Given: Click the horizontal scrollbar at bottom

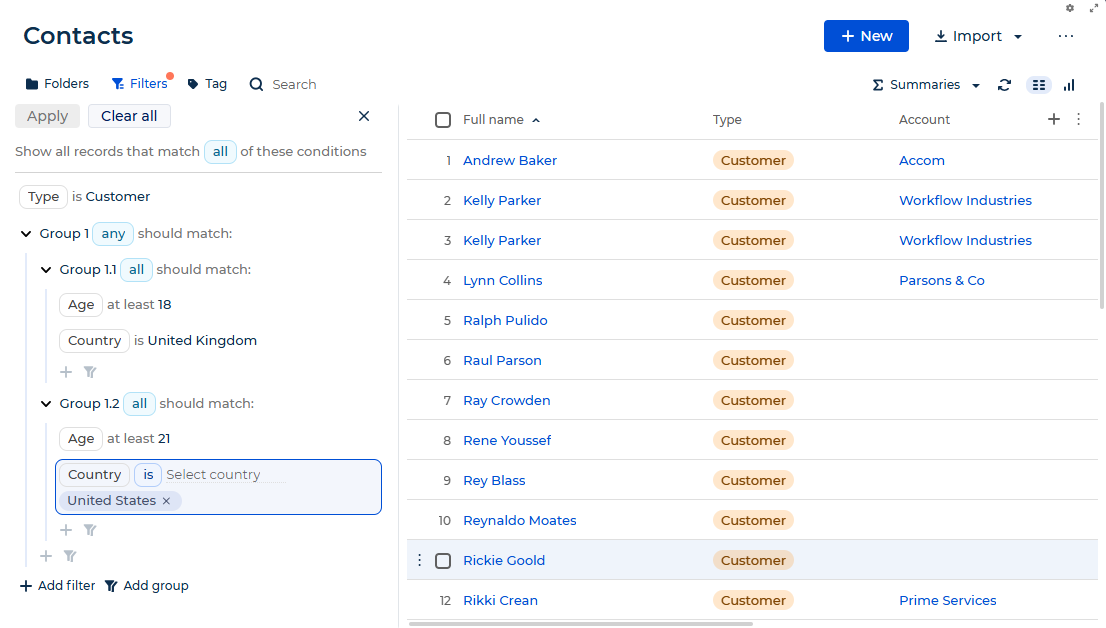Looking at the screenshot, I should point(581,624).
